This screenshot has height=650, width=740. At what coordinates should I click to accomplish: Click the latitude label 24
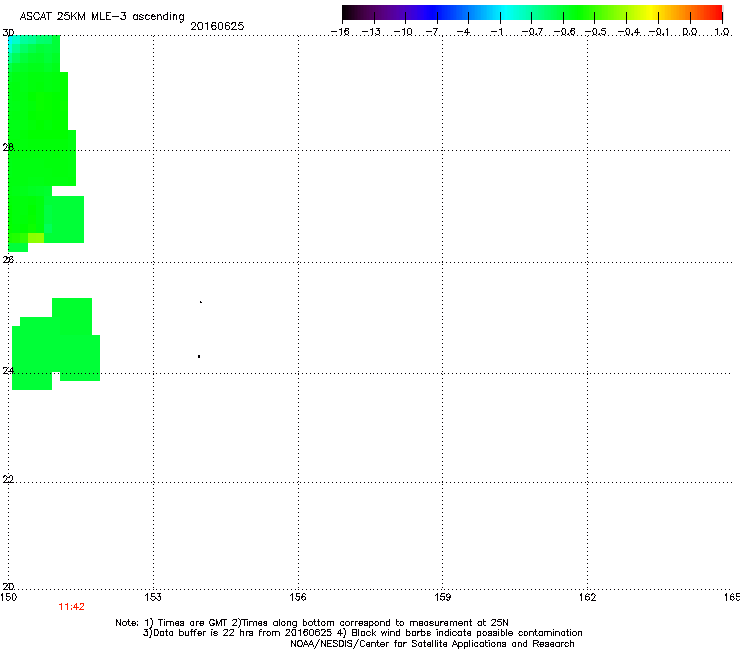click(x=8, y=371)
